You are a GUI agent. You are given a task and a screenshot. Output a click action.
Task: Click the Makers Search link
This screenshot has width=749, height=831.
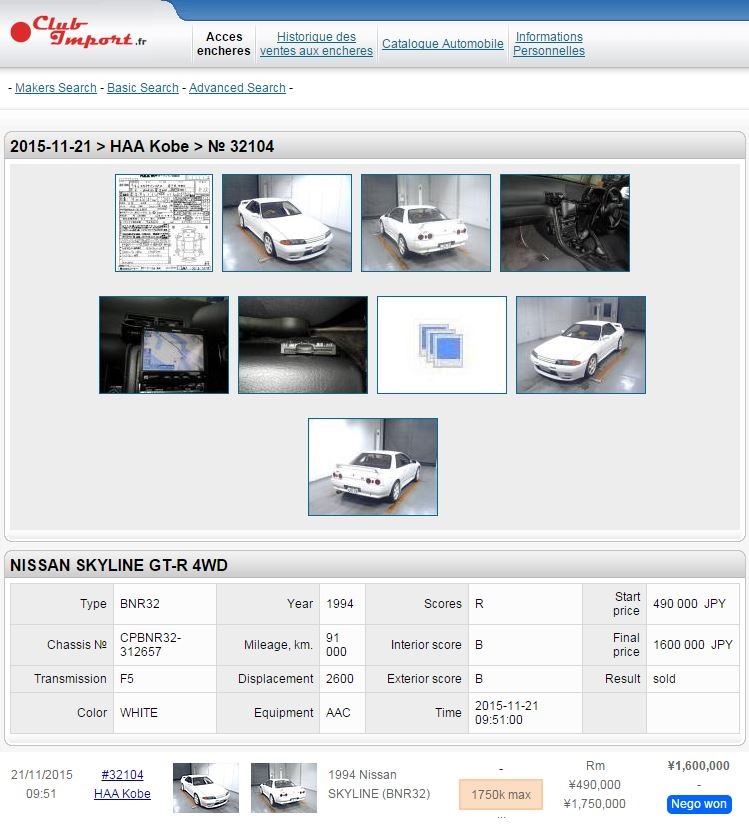click(x=56, y=88)
